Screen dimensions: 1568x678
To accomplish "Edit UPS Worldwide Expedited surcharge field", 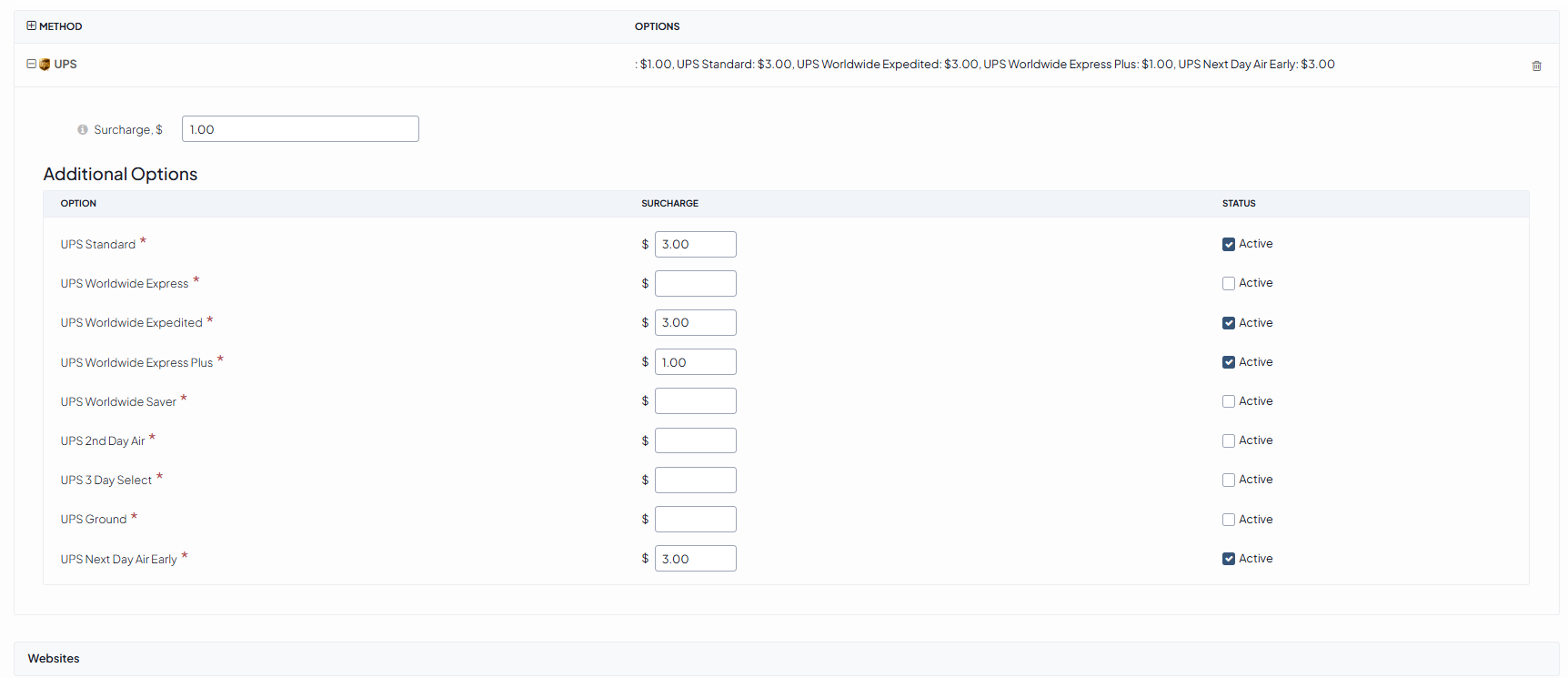I will pos(696,323).
